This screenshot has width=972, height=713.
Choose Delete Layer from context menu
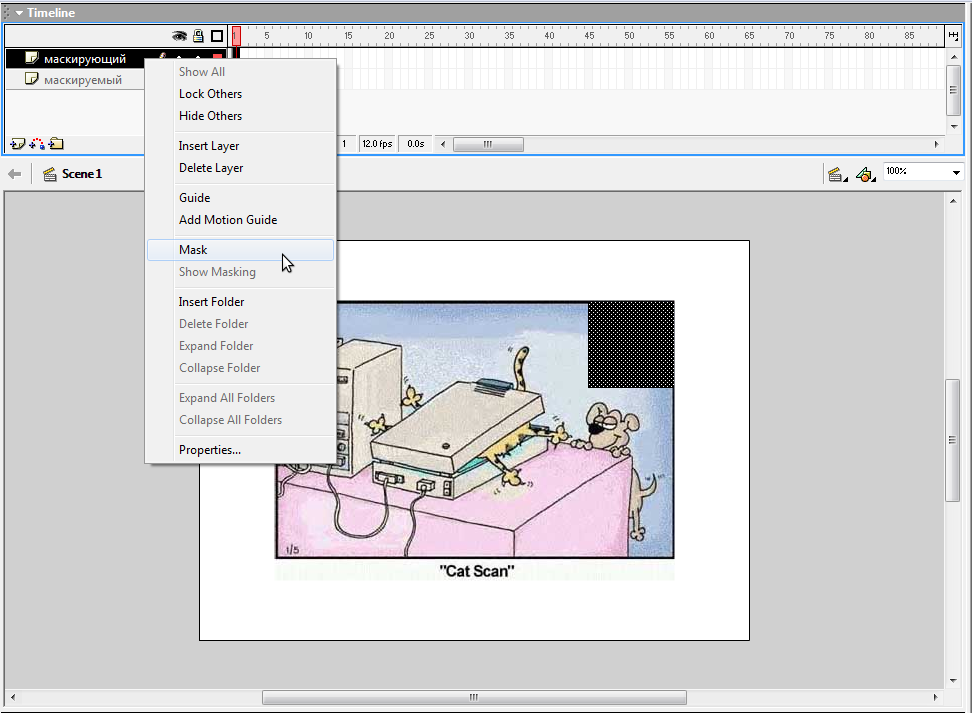pyautogui.click(x=211, y=168)
